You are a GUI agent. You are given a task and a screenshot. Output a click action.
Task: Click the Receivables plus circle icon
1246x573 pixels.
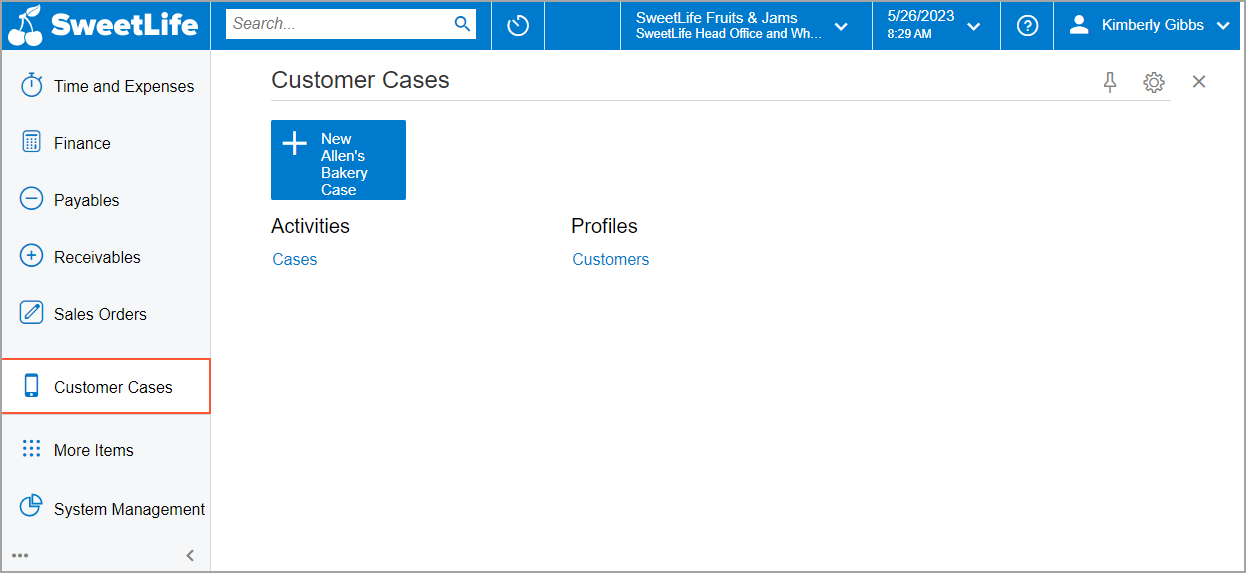click(32, 257)
